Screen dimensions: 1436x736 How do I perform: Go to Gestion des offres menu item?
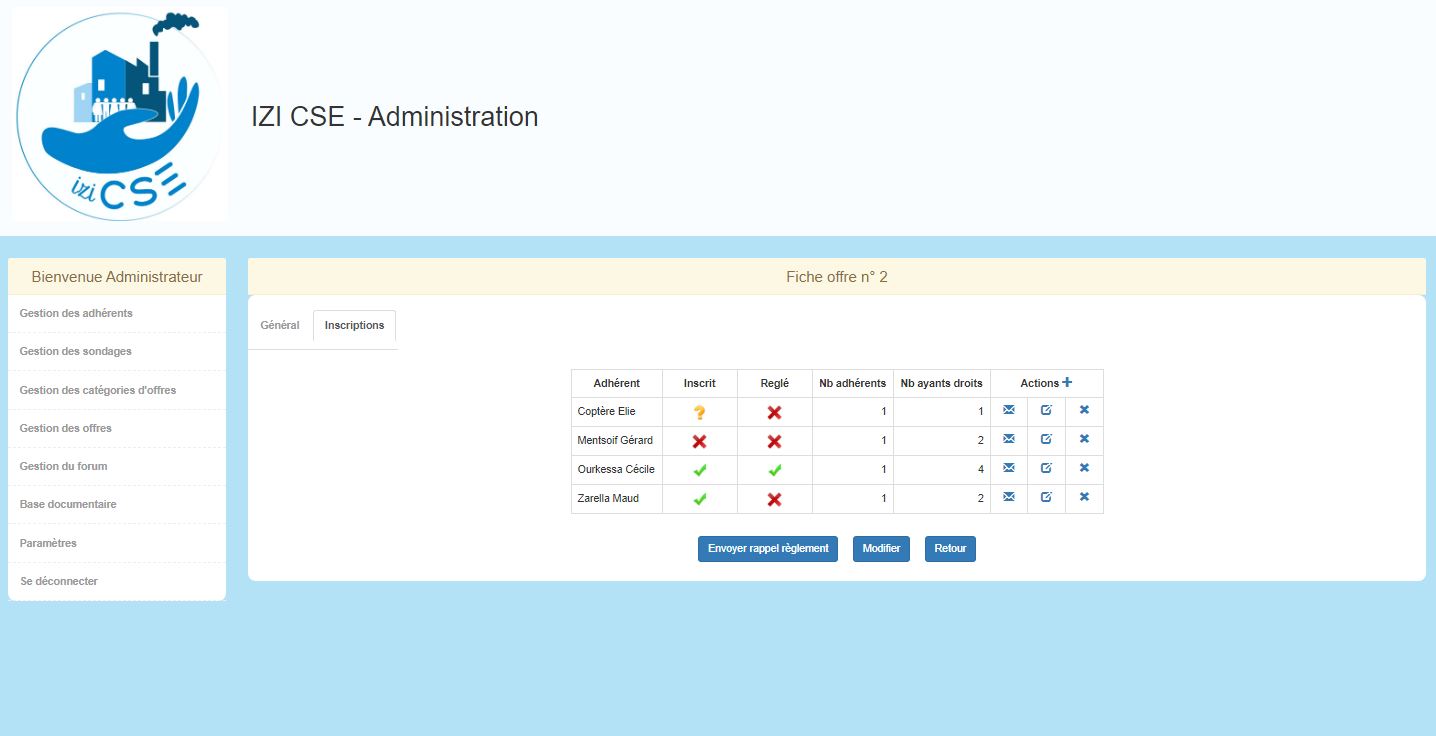[x=66, y=428]
